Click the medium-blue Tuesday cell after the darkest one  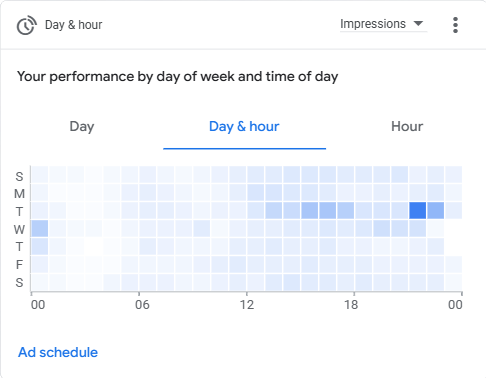click(x=436, y=211)
